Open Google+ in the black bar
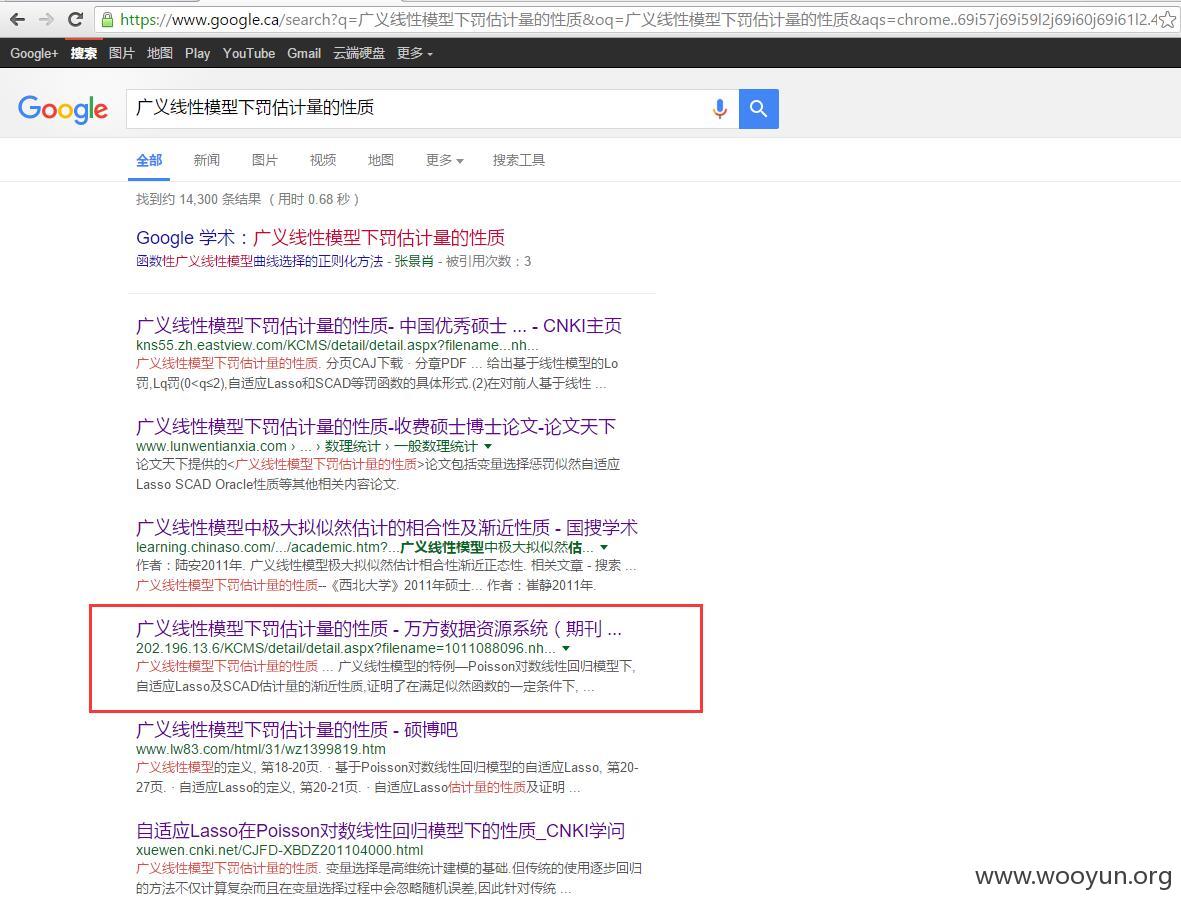This screenshot has width=1181, height=905. point(34,53)
